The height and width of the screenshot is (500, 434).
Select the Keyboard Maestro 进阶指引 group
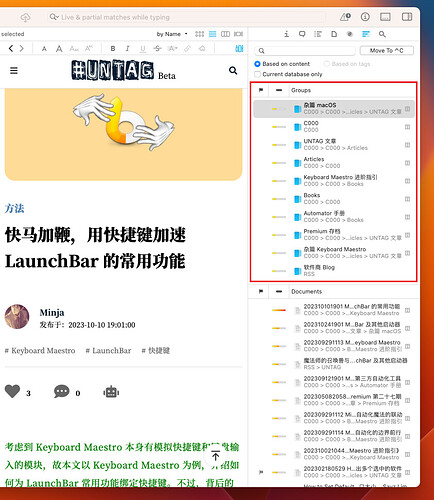coord(334,181)
